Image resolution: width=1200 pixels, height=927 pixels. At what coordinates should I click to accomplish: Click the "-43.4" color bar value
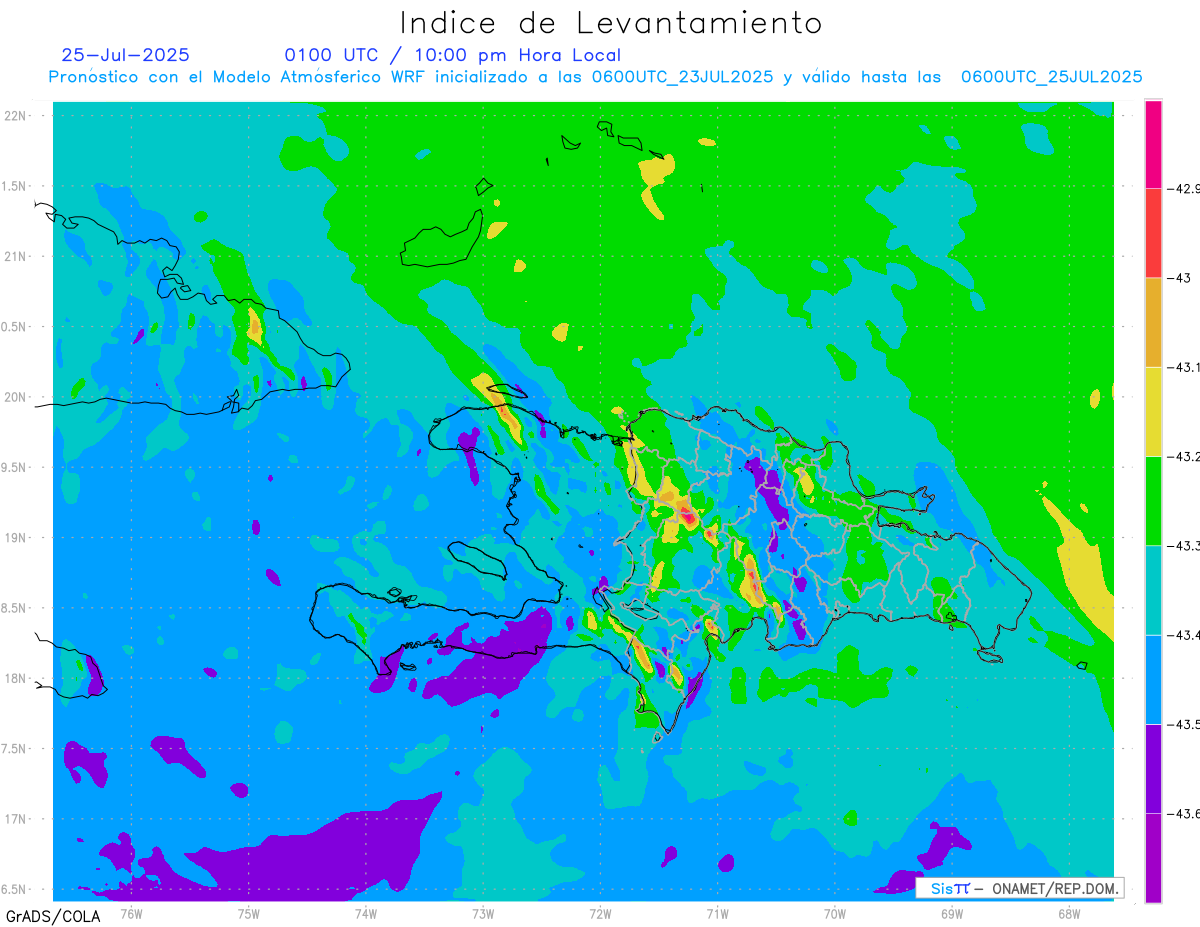(1184, 634)
